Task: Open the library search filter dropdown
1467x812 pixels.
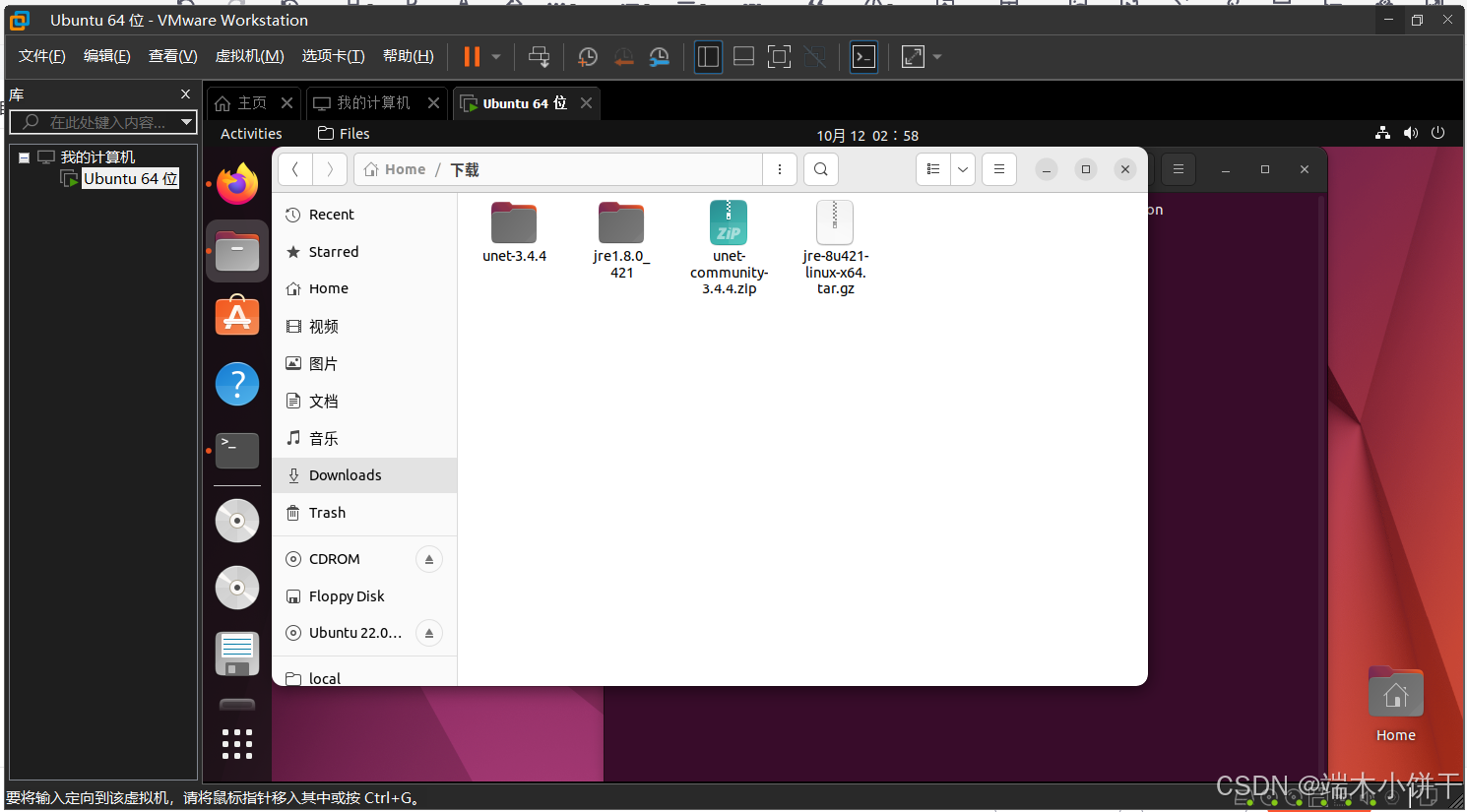Action: [186, 122]
